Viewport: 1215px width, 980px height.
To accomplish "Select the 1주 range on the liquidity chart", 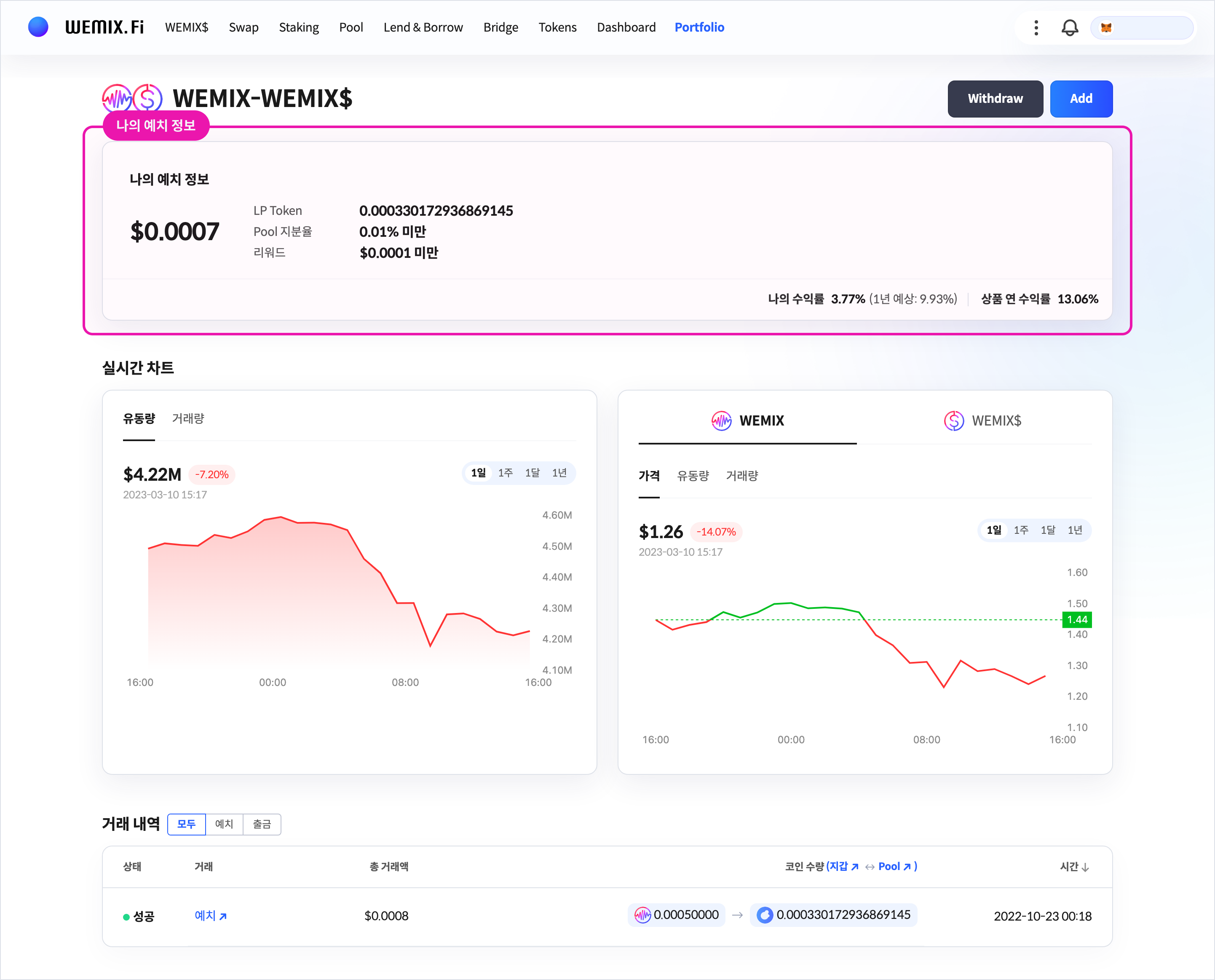I will [x=505, y=473].
